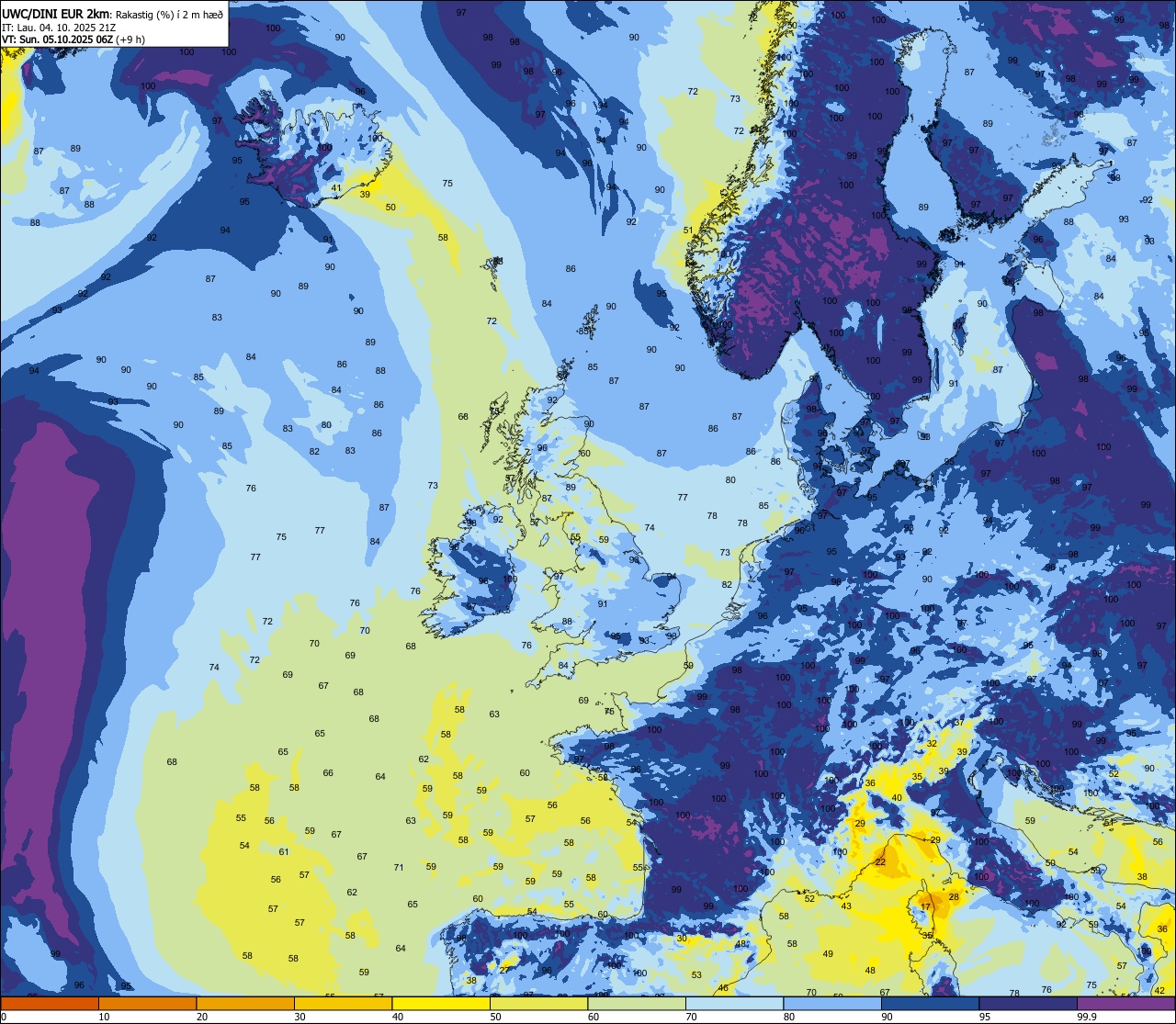Click the '20' legend scale label
The image size is (1176, 1024).
click(202, 1017)
